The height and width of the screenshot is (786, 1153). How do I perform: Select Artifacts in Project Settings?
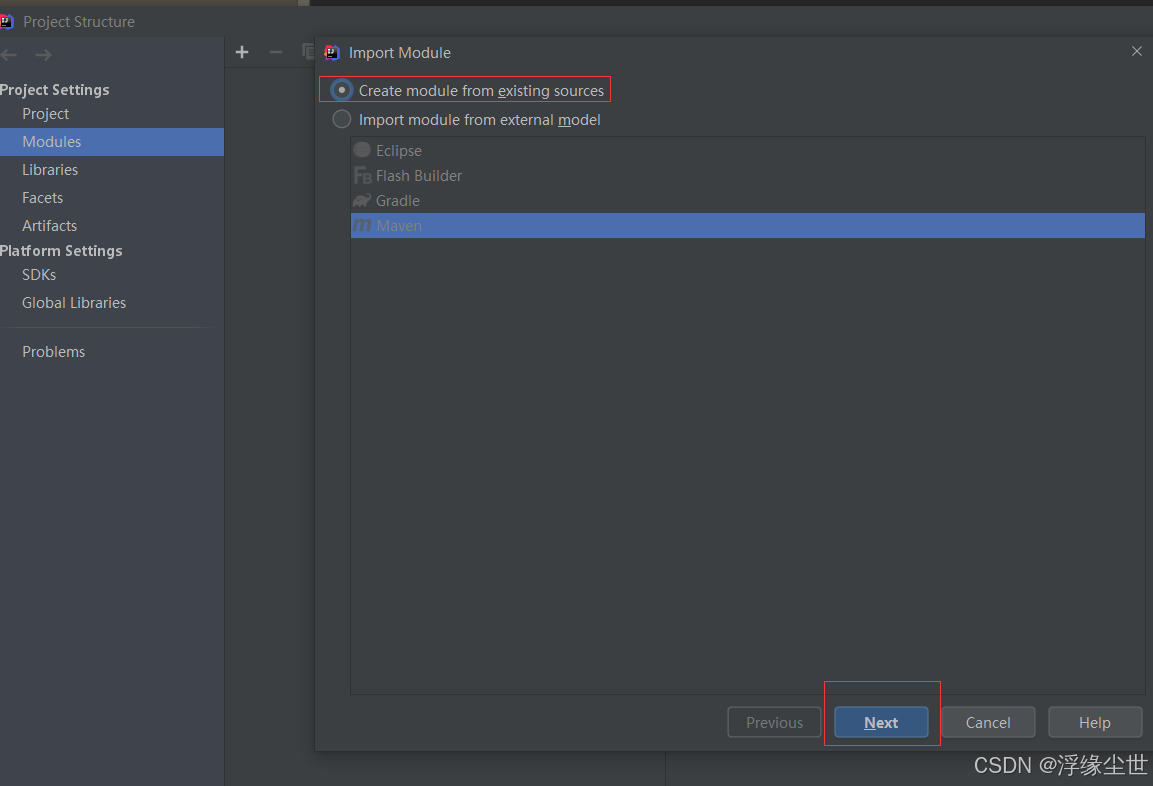(x=49, y=225)
